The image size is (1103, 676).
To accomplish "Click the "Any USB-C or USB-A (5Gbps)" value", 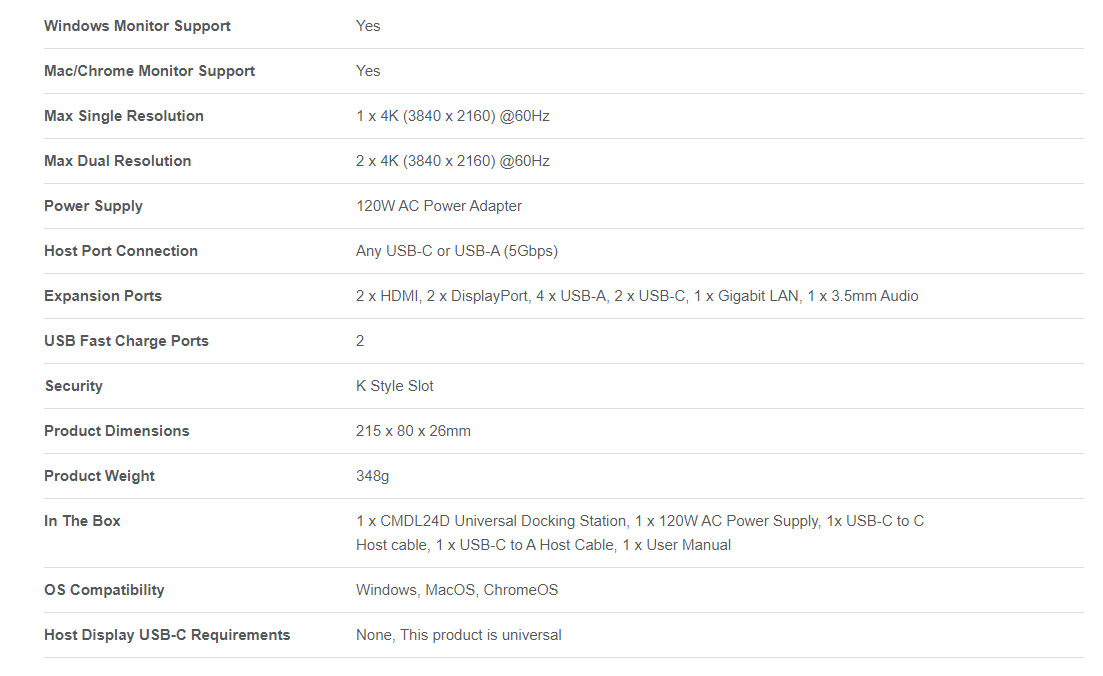I will [456, 251].
